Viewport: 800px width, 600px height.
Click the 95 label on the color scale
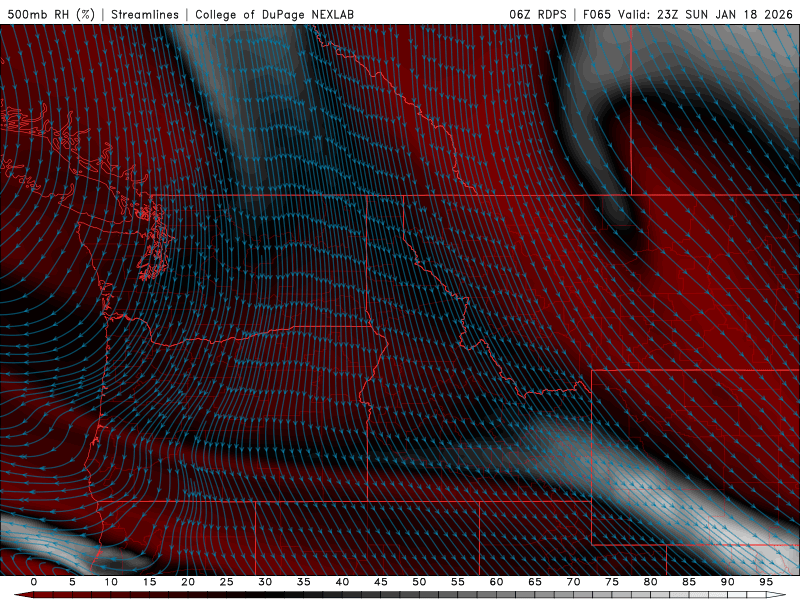[x=766, y=582]
